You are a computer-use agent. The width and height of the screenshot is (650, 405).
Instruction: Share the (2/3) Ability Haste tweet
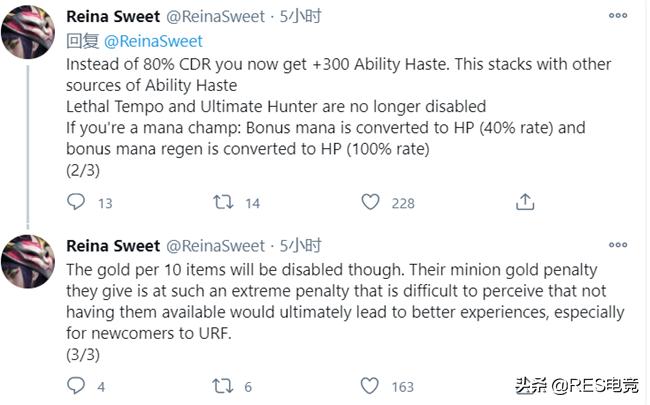[525, 203]
